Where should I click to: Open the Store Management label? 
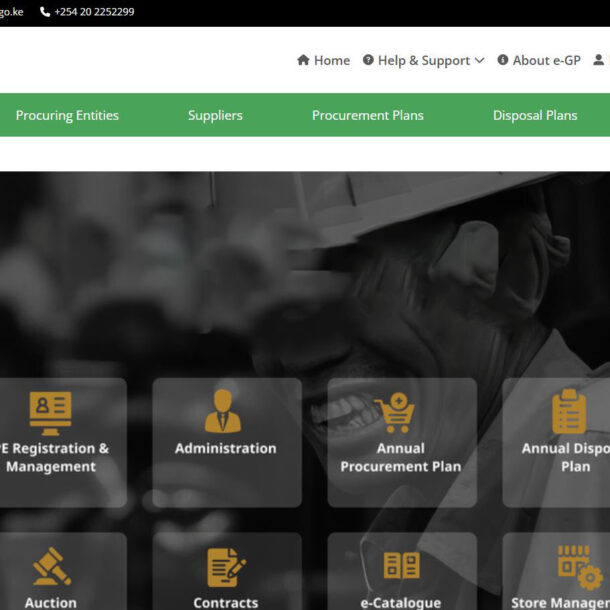[x=561, y=603]
